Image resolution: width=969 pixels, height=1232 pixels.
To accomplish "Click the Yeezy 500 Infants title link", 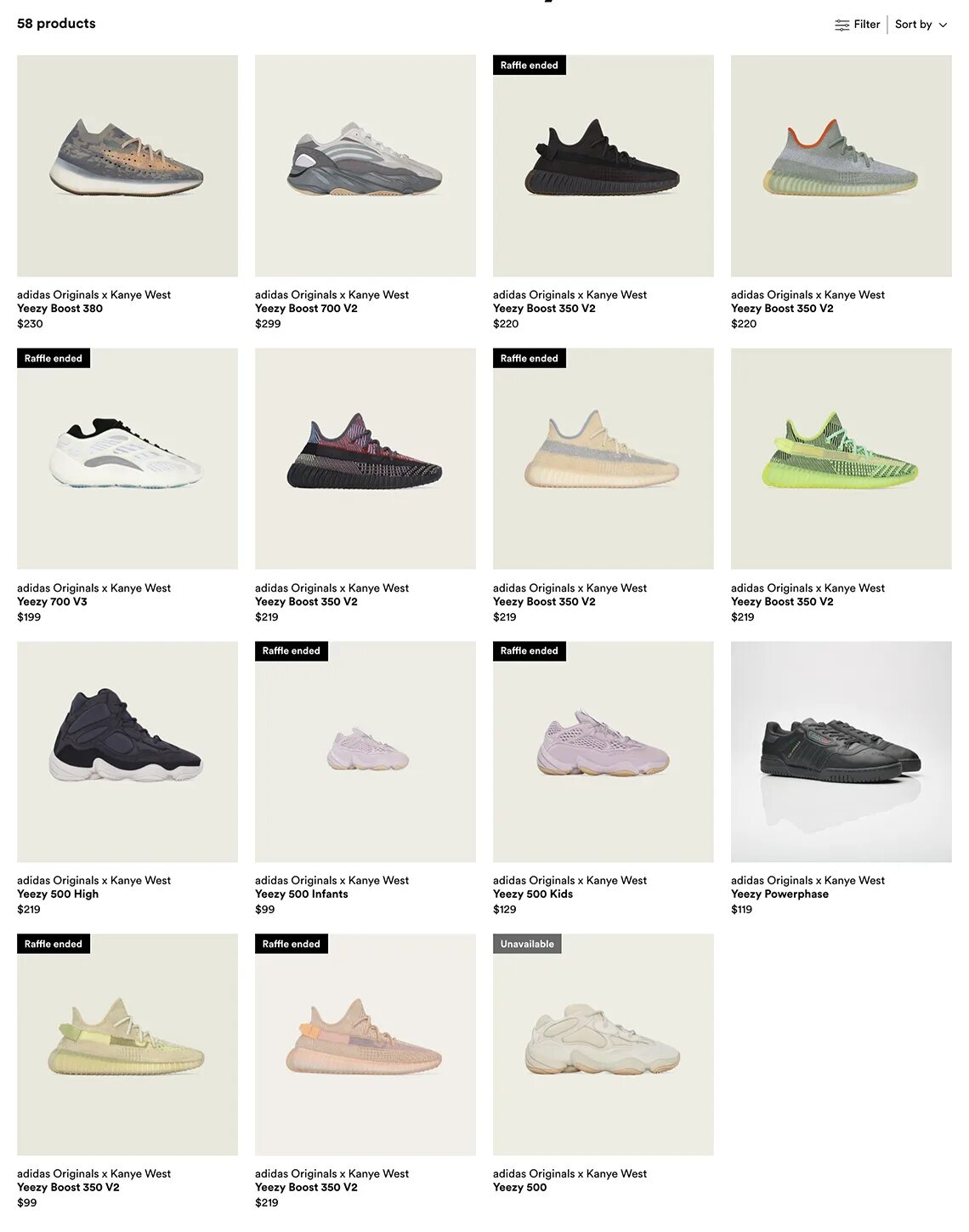I will (x=302, y=894).
